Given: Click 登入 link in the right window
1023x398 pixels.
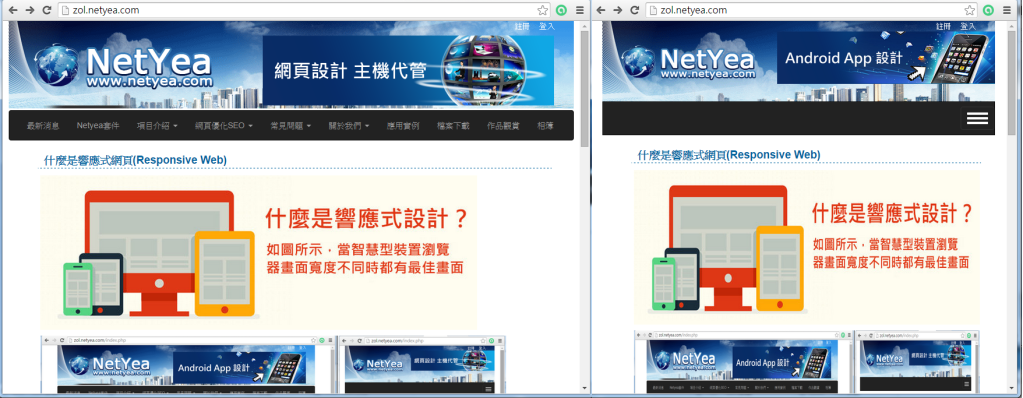Looking at the screenshot, I should [968, 26].
